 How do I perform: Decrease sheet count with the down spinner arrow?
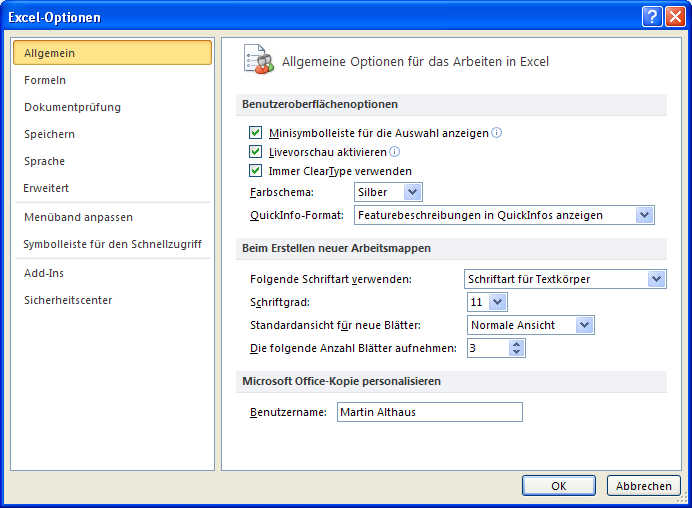pyautogui.click(x=516, y=352)
